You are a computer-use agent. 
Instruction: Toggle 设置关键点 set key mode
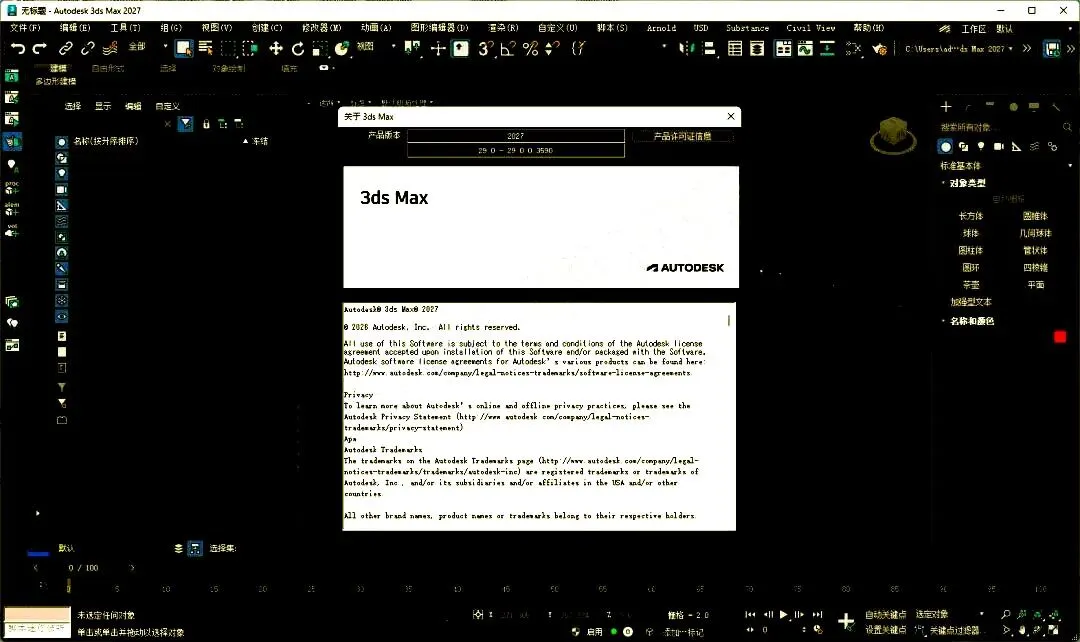885,630
